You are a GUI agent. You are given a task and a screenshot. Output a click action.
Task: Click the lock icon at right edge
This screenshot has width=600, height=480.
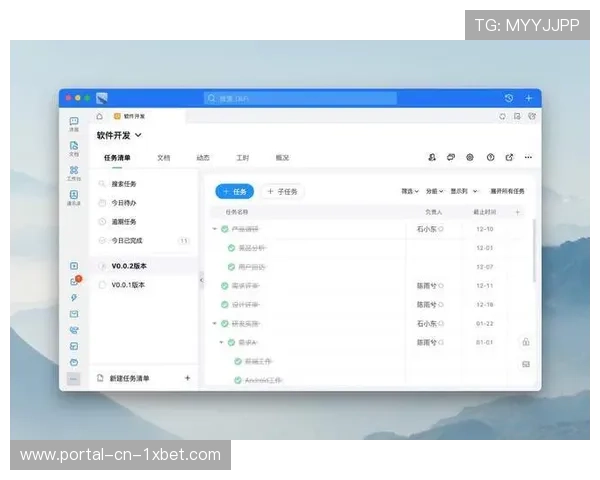click(526, 342)
